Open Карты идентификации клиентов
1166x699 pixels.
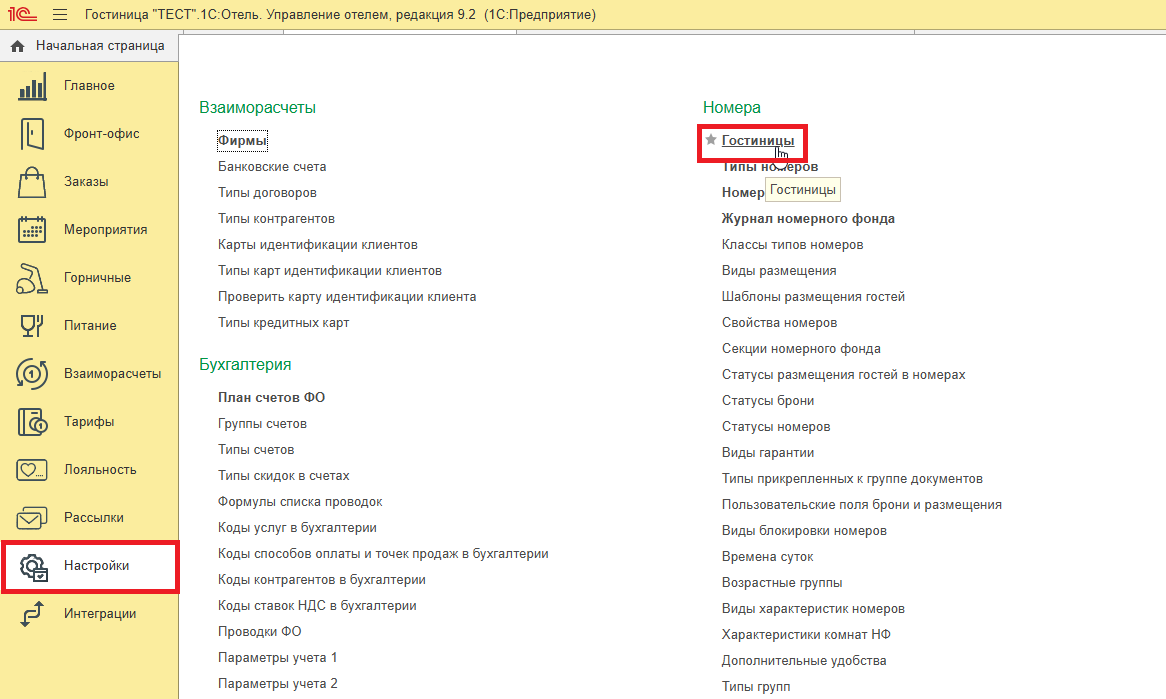click(318, 245)
